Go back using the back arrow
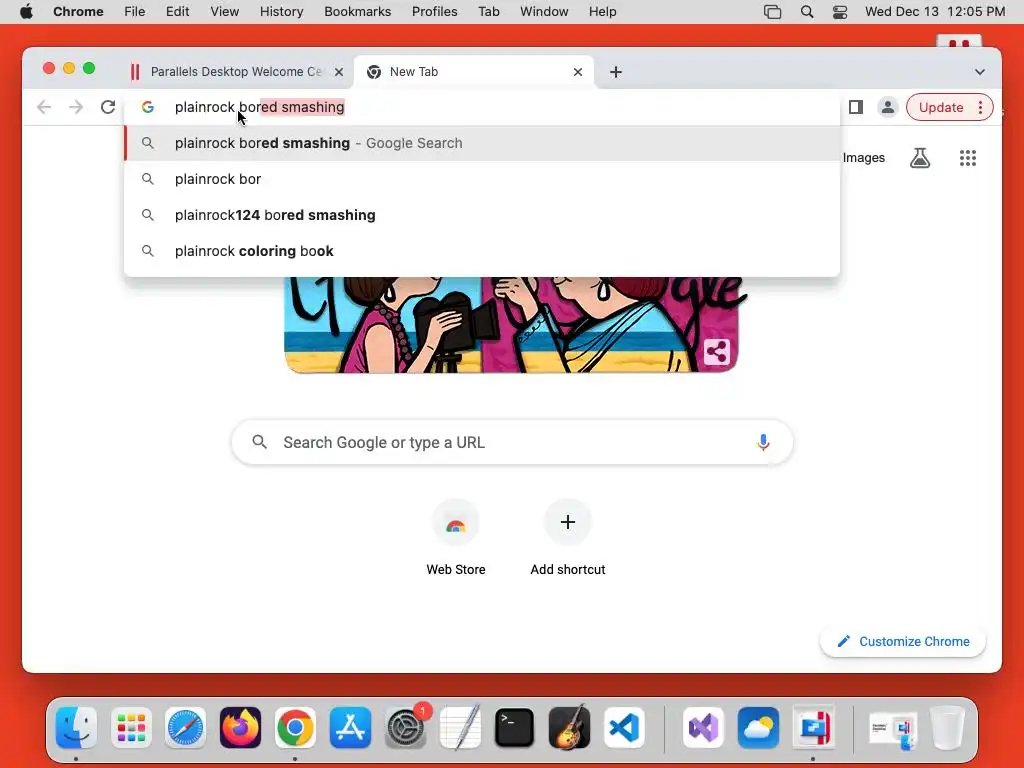Screen dimensions: 1024x768 (x=44, y=107)
